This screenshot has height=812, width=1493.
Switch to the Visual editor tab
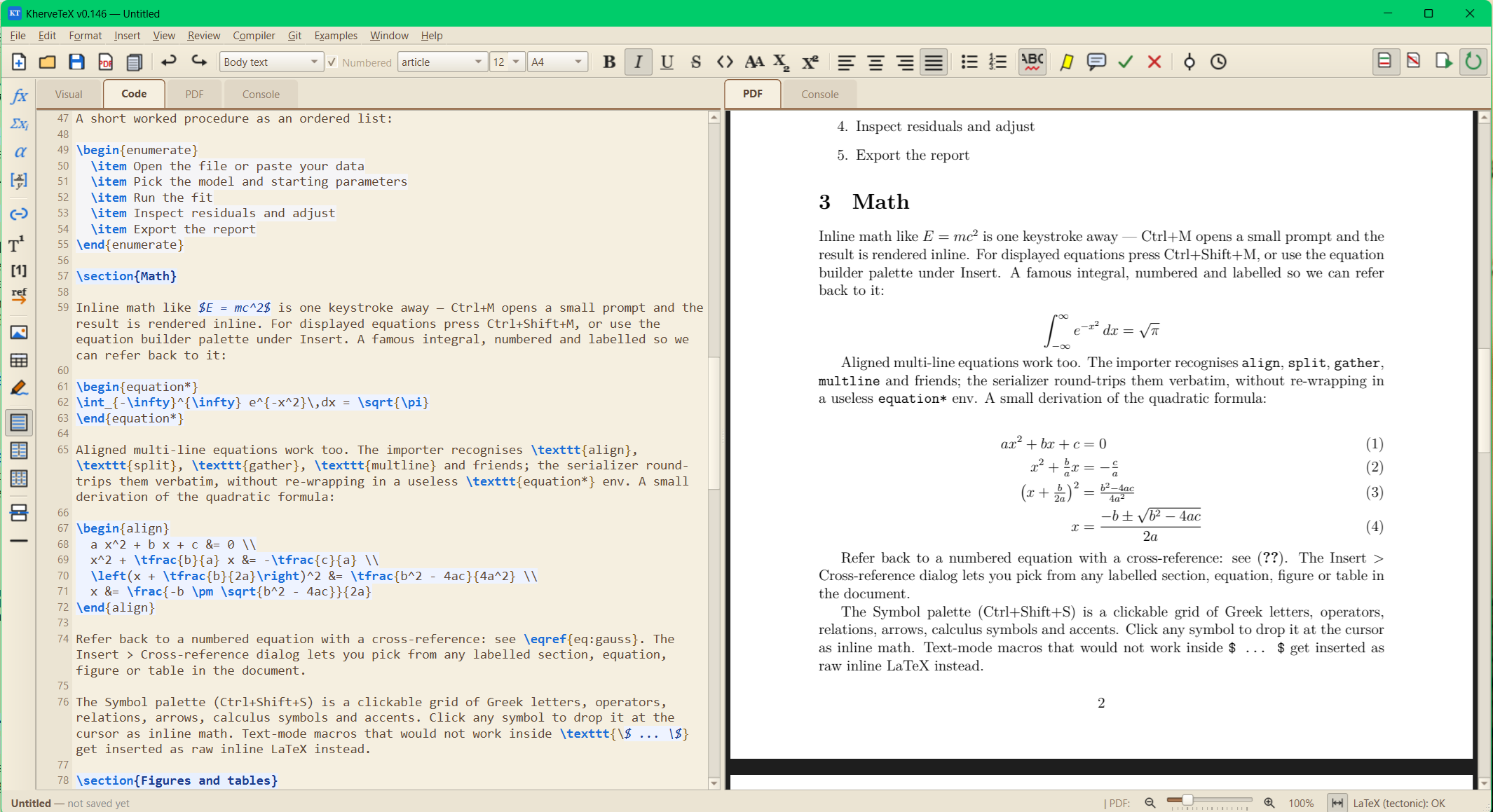click(x=69, y=95)
